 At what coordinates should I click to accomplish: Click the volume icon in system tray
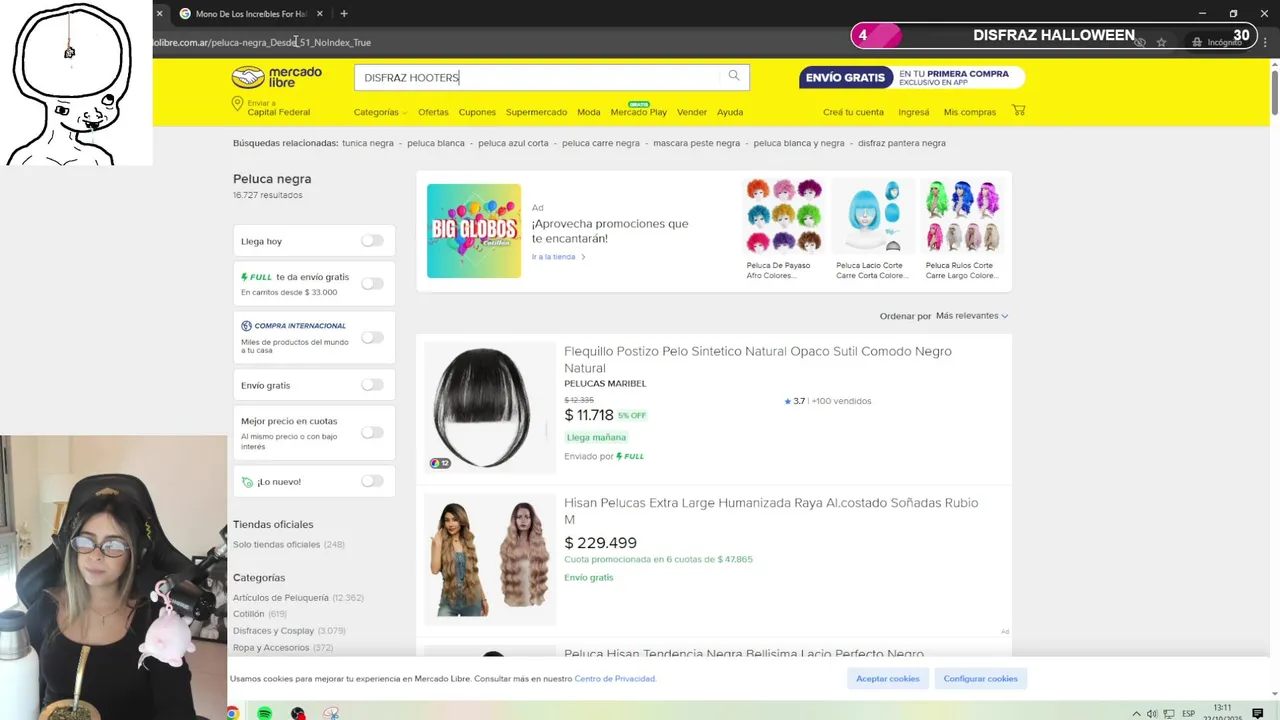tap(1152, 713)
